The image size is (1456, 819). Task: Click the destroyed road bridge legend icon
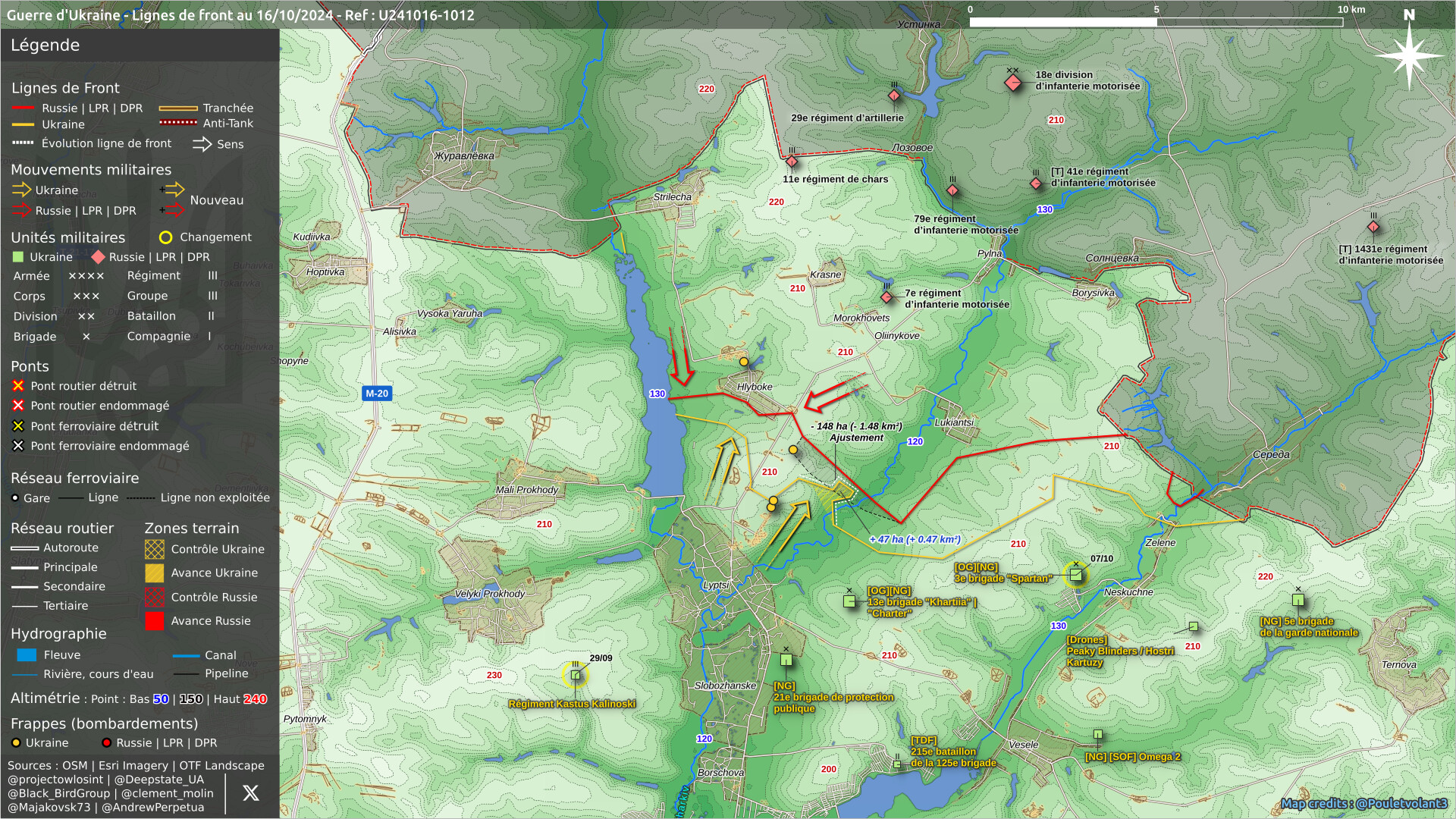tap(18, 386)
